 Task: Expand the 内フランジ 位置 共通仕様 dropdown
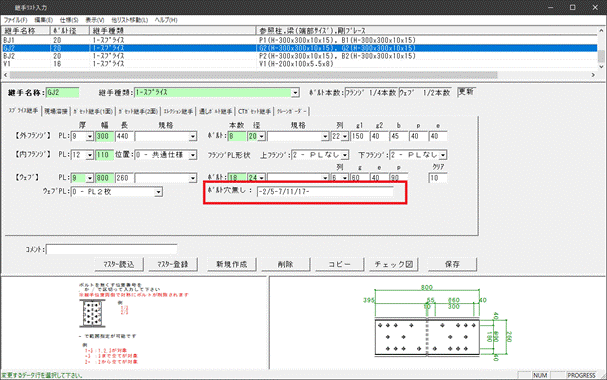tap(192, 155)
